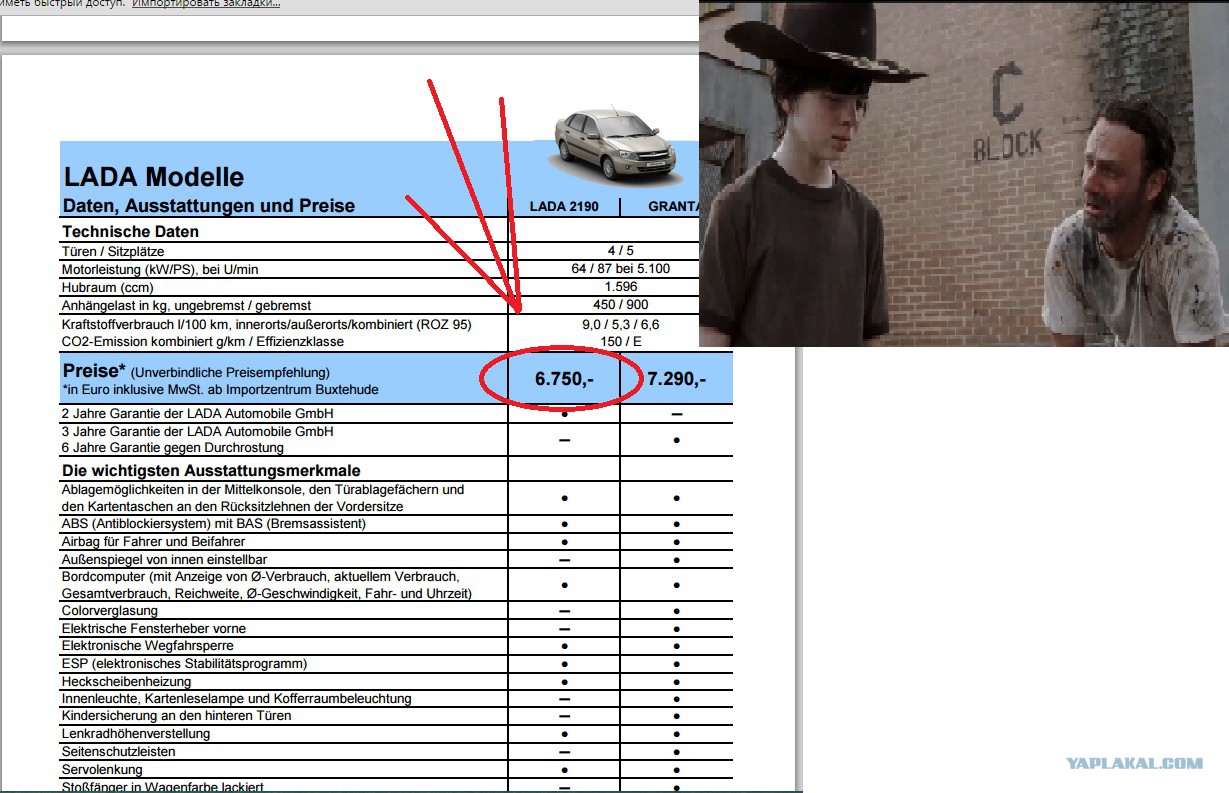
Task: Click '*in Euro inklusive MwSt.' footnote line
Action: pos(220,390)
